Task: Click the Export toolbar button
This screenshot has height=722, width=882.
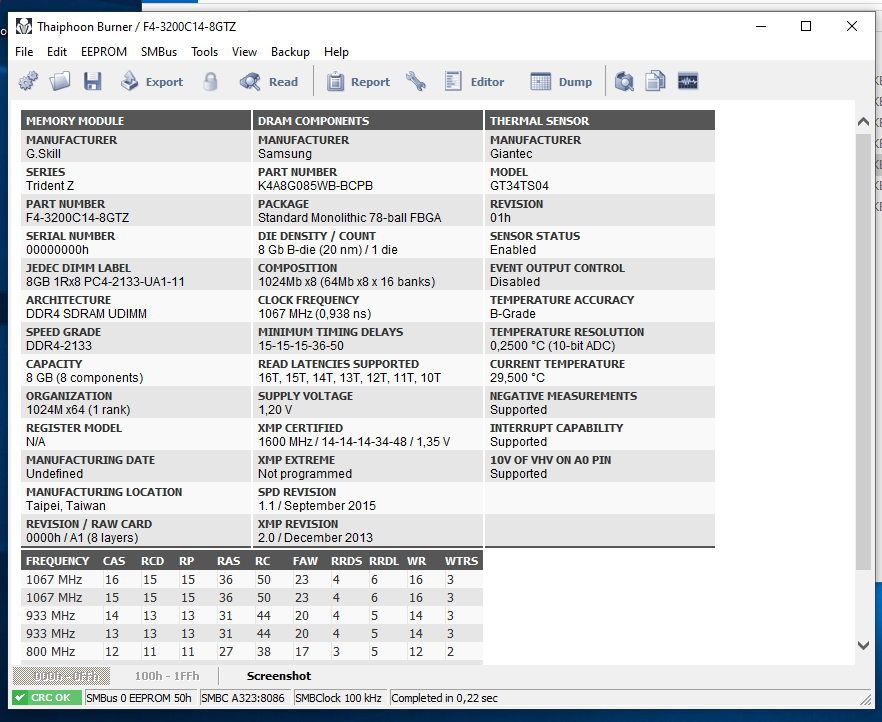Action: pos(152,82)
